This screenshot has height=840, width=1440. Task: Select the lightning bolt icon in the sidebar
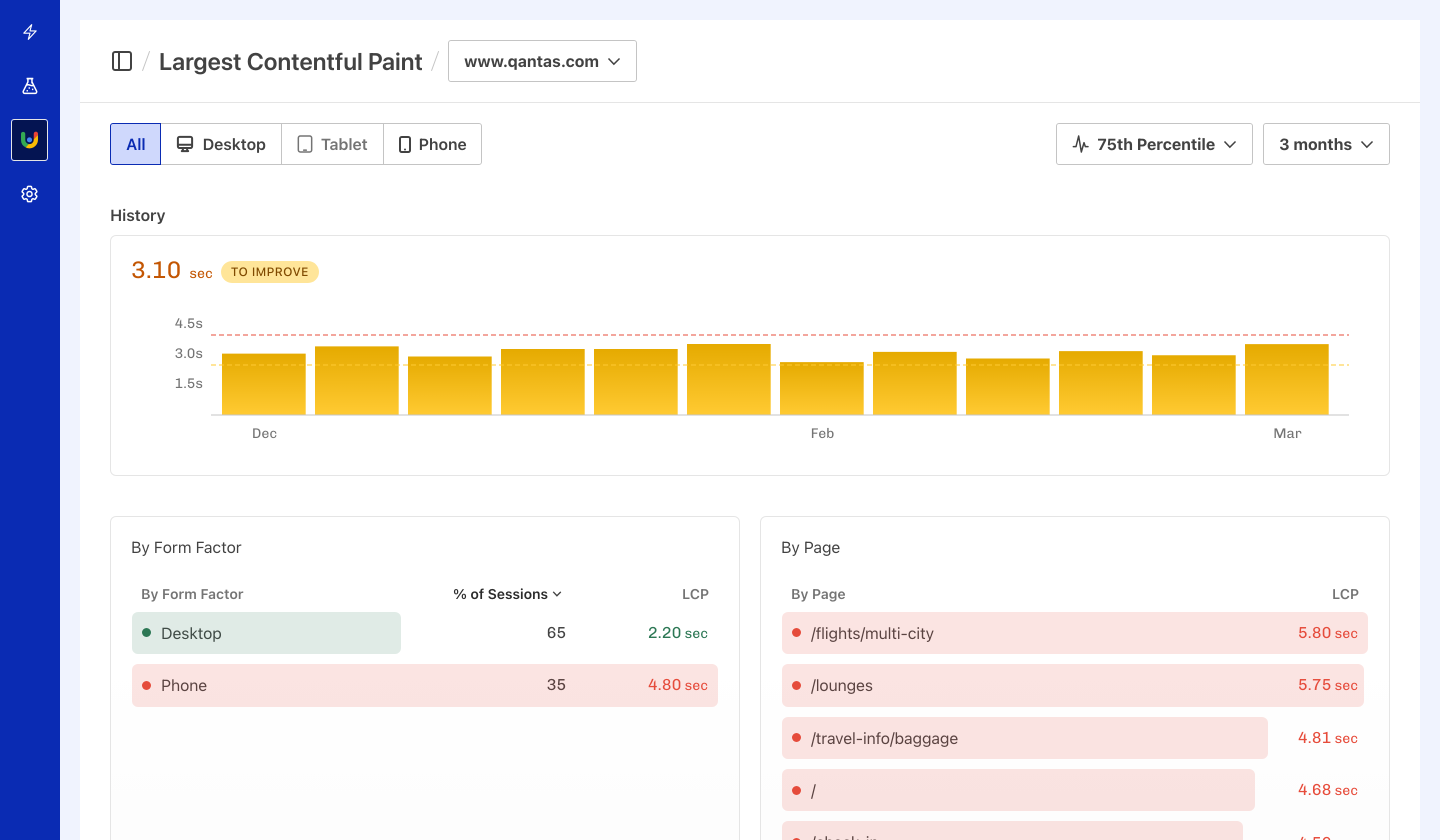29,32
